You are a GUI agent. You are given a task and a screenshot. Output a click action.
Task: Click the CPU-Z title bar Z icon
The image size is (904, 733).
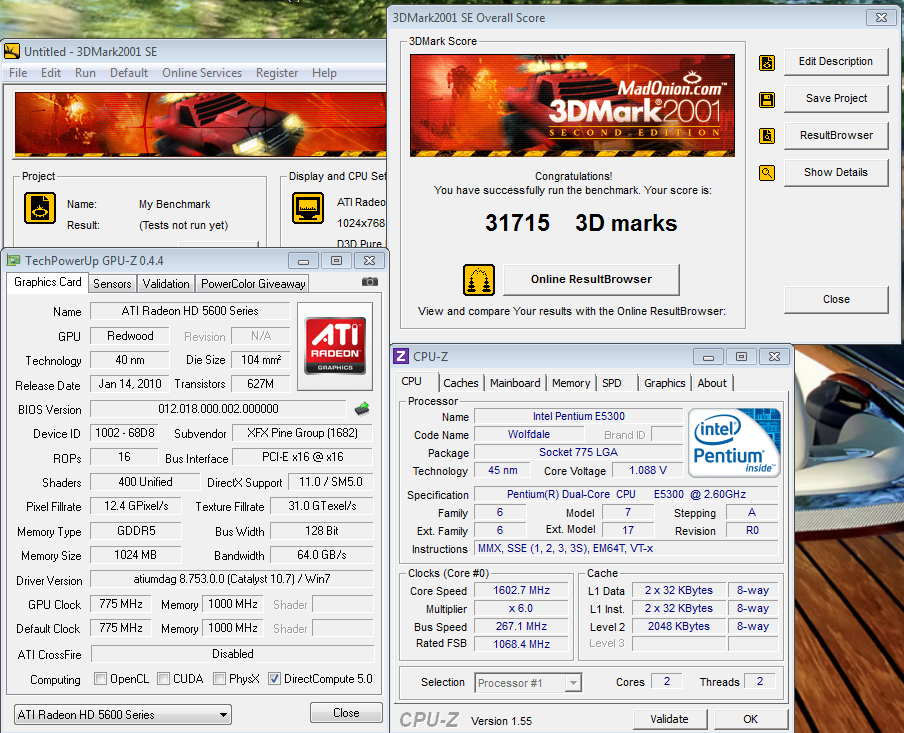click(x=401, y=356)
